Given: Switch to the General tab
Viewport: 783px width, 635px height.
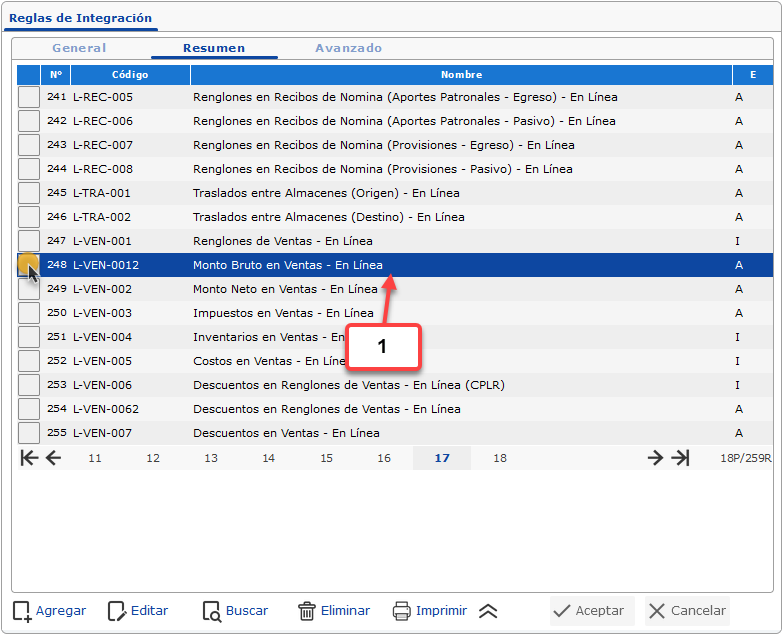Looking at the screenshot, I should tap(79, 48).
